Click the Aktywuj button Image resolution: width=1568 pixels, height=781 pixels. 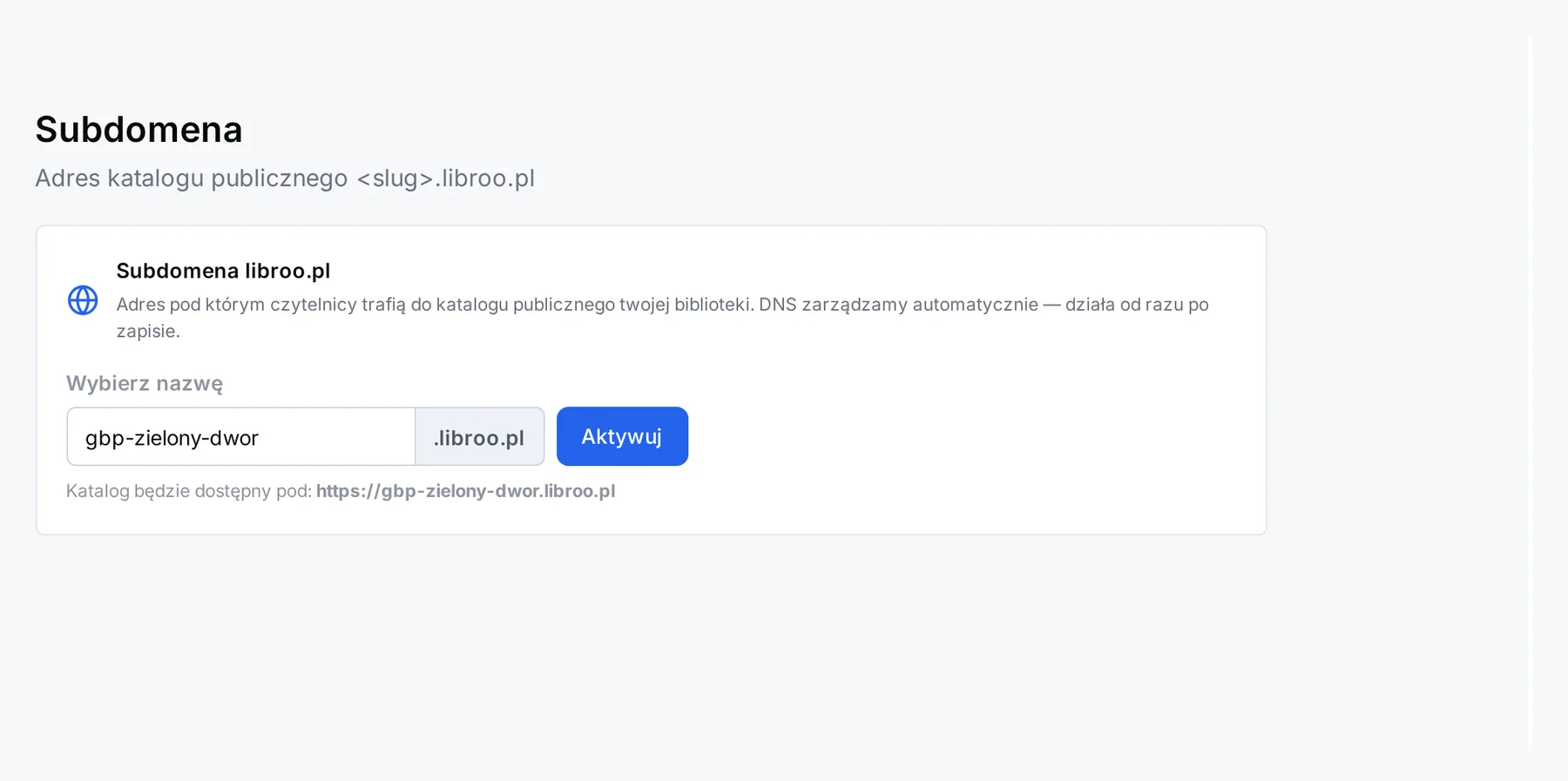[x=622, y=436]
